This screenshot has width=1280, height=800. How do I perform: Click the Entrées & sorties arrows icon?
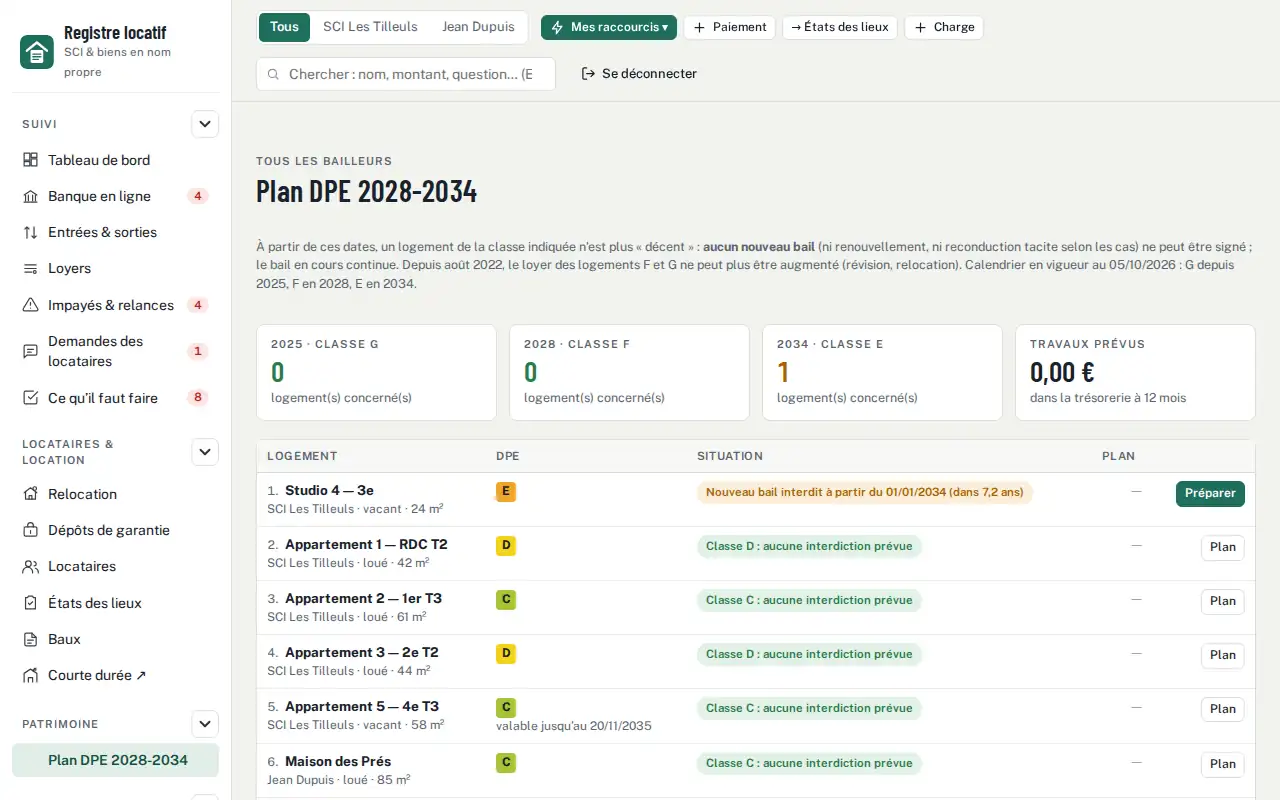click(30, 232)
